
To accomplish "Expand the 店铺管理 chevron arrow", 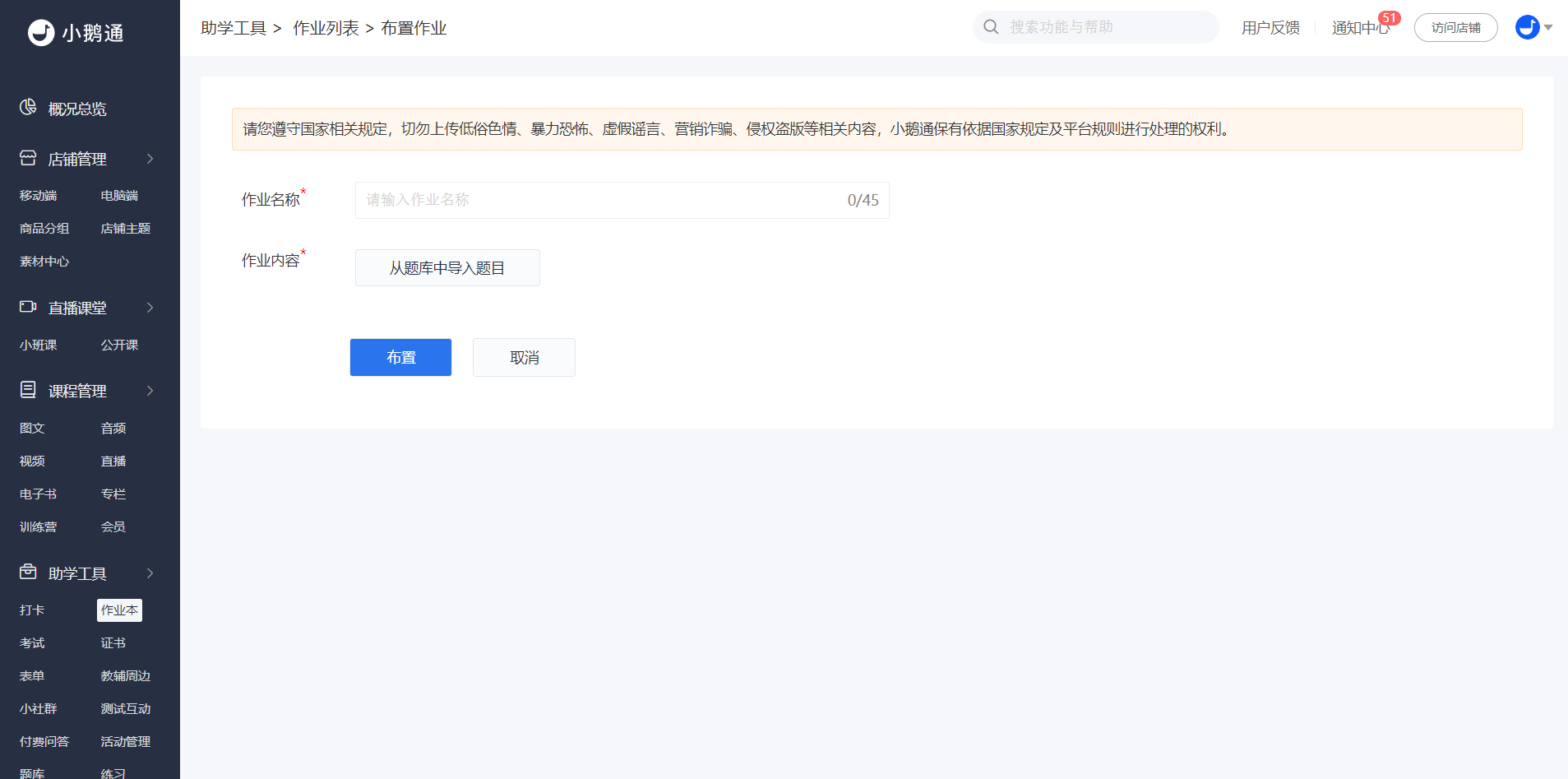I will click(150, 159).
